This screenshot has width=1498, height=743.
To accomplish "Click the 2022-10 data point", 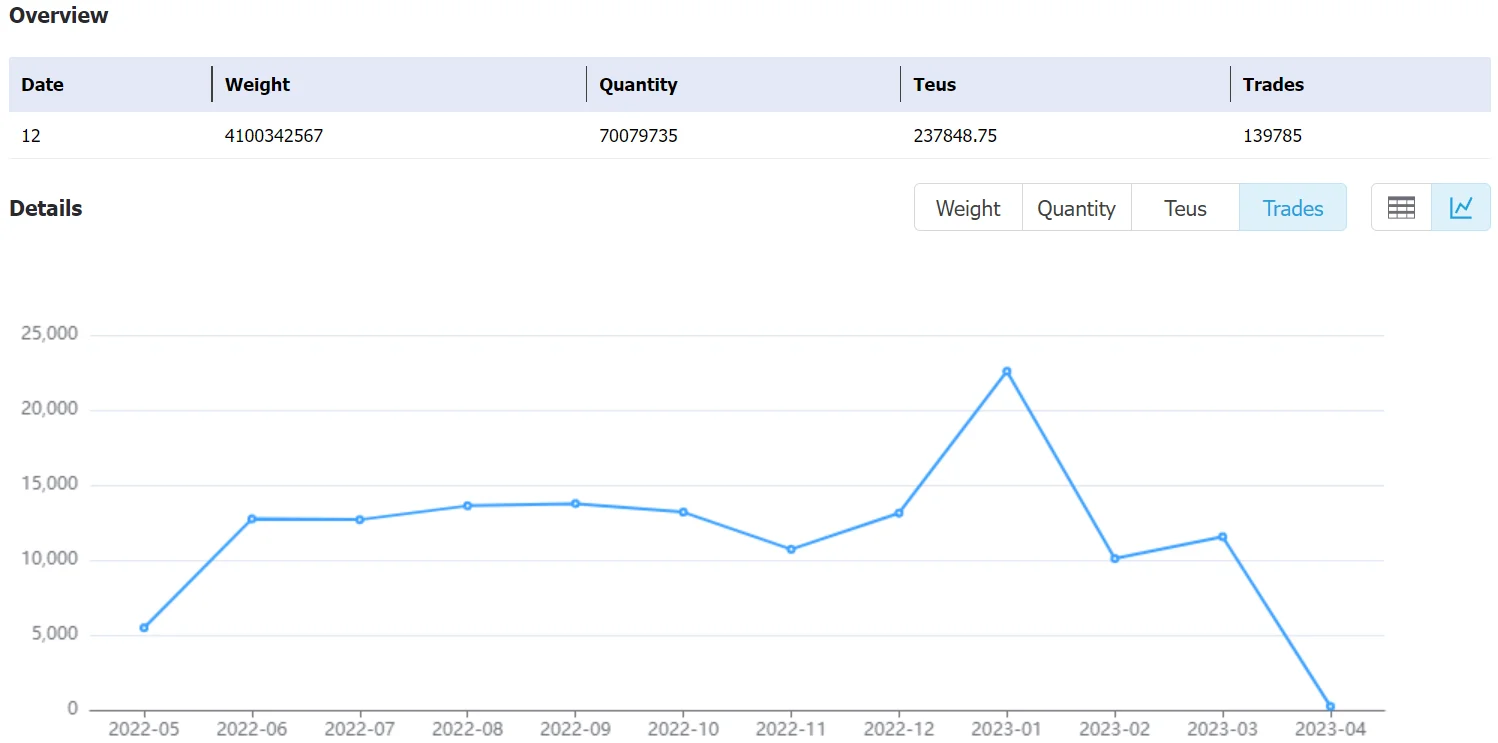I will (x=683, y=512).
